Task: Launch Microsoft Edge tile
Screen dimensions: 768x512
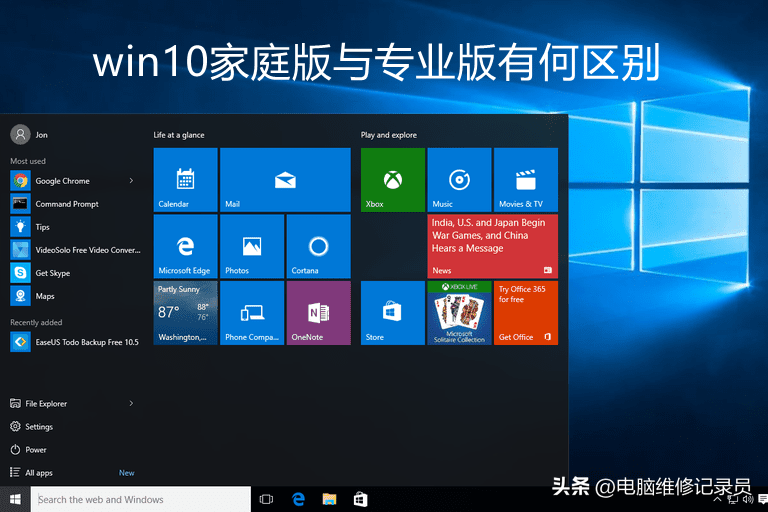Action: [x=185, y=246]
